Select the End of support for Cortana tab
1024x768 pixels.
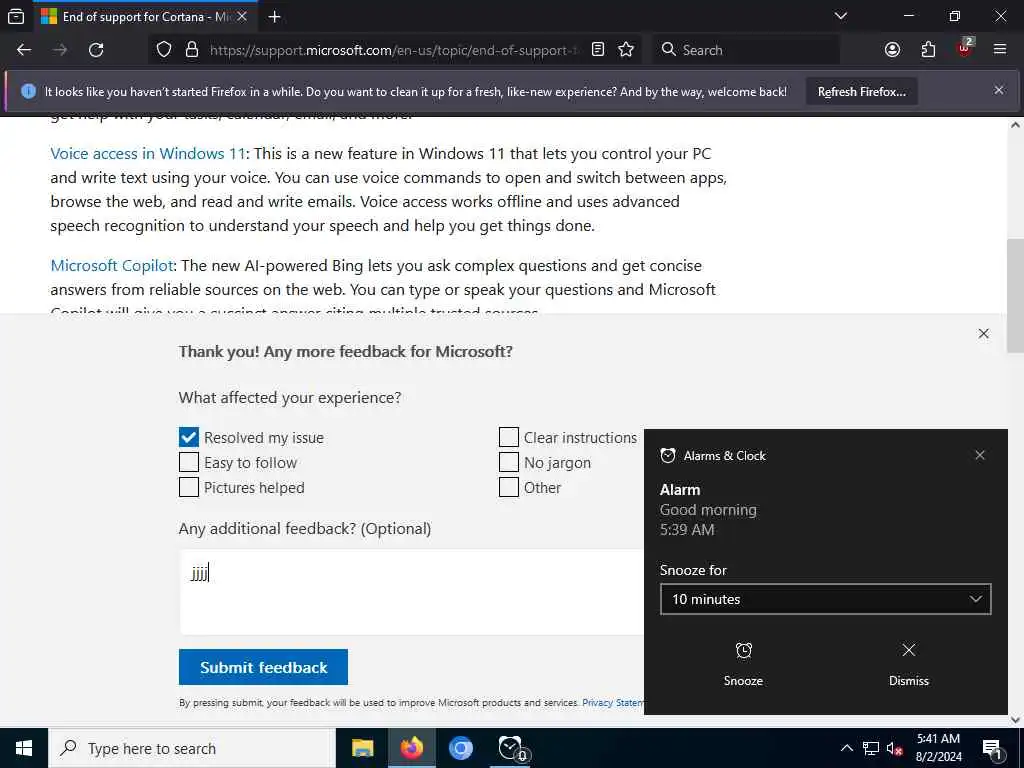(144, 16)
